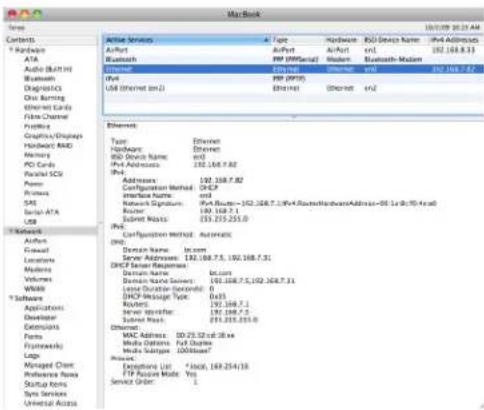Image resolution: width=484 pixels, height=410 pixels.
Task: Select Locations in Network section
Action: [x=39, y=260]
